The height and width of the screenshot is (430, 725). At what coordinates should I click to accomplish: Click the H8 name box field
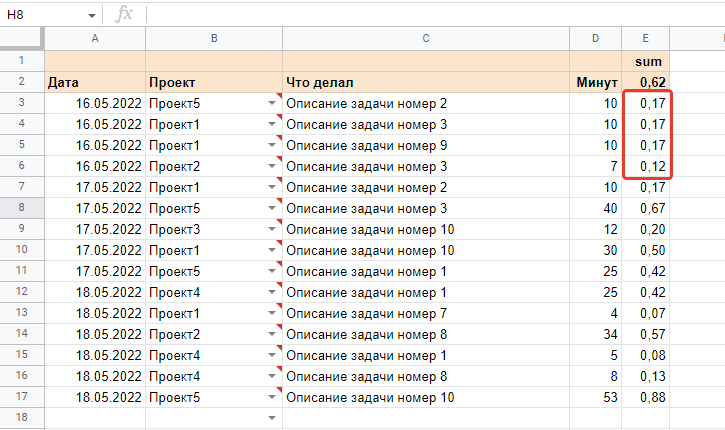(x=45, y=15)
